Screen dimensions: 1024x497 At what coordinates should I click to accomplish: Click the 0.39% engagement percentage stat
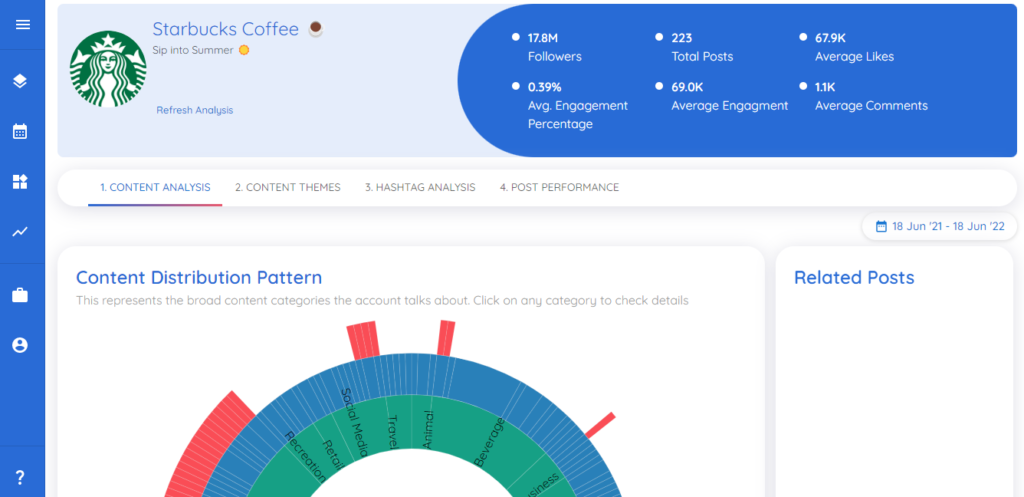pyautogui.click(x=577, y=105)
